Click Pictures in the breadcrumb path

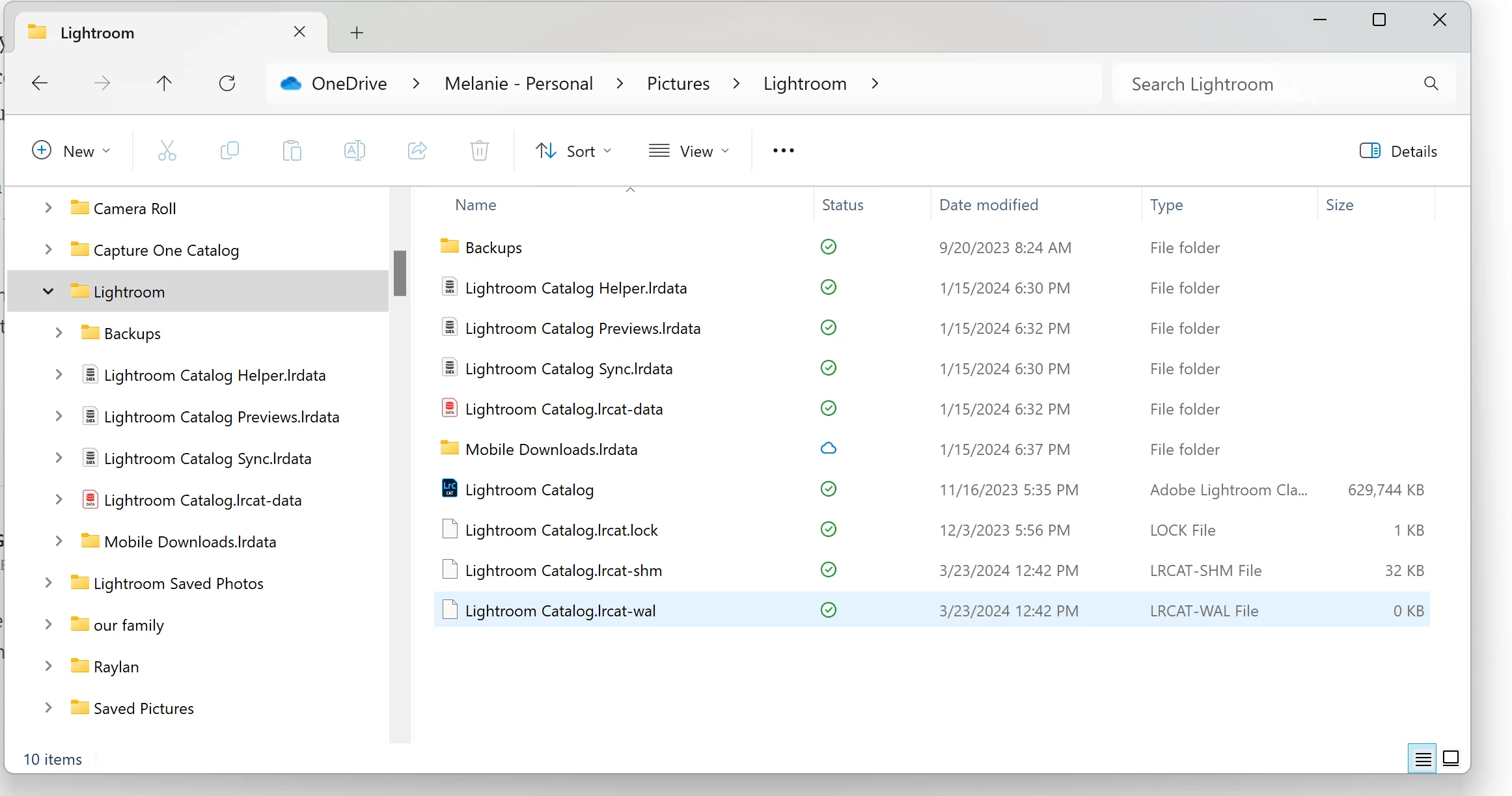678,83
